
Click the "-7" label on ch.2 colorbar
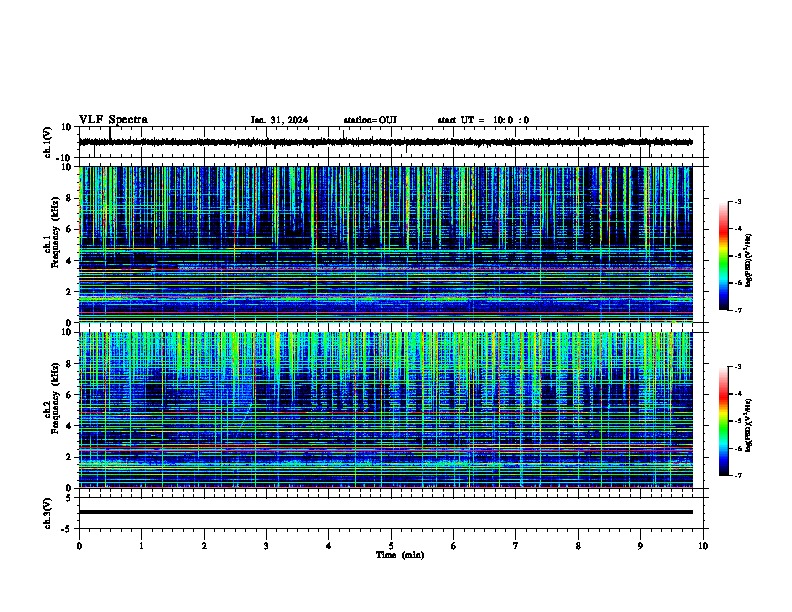coord(738,475)
